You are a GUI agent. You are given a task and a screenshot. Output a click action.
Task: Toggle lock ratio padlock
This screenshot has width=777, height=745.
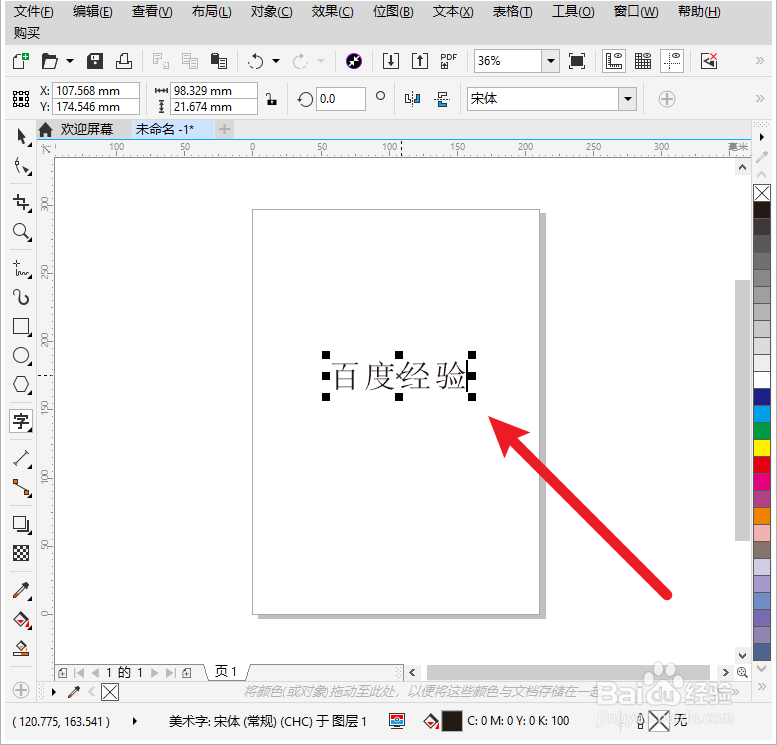click(271, 99)
